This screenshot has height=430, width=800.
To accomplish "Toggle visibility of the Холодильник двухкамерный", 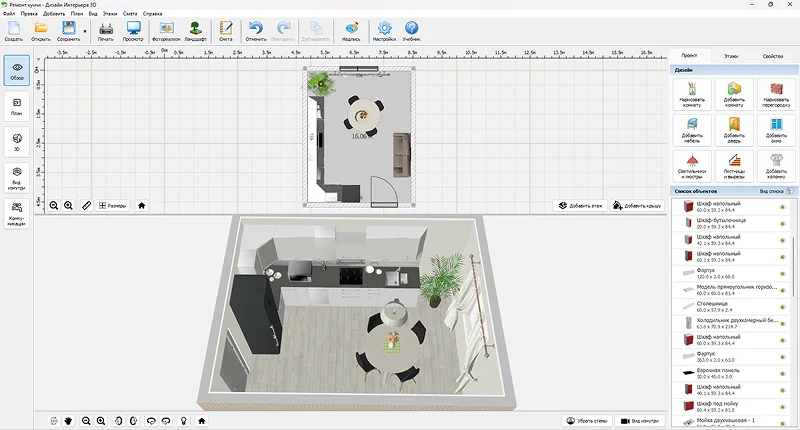I will [x=782, y=323].
